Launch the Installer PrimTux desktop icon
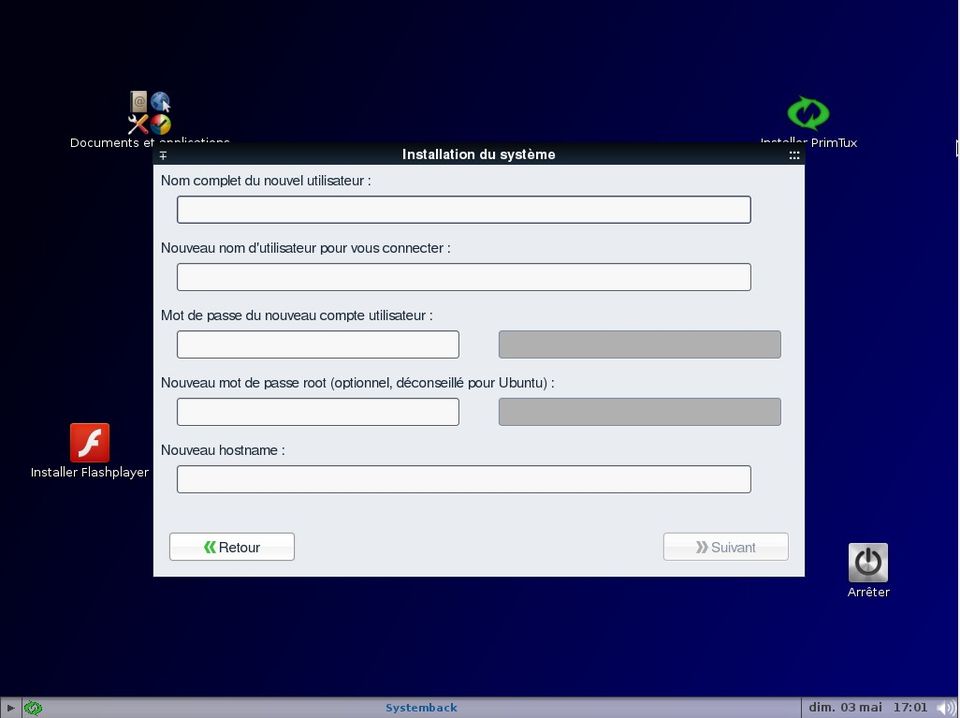960x718 pixels. (807, 114)
